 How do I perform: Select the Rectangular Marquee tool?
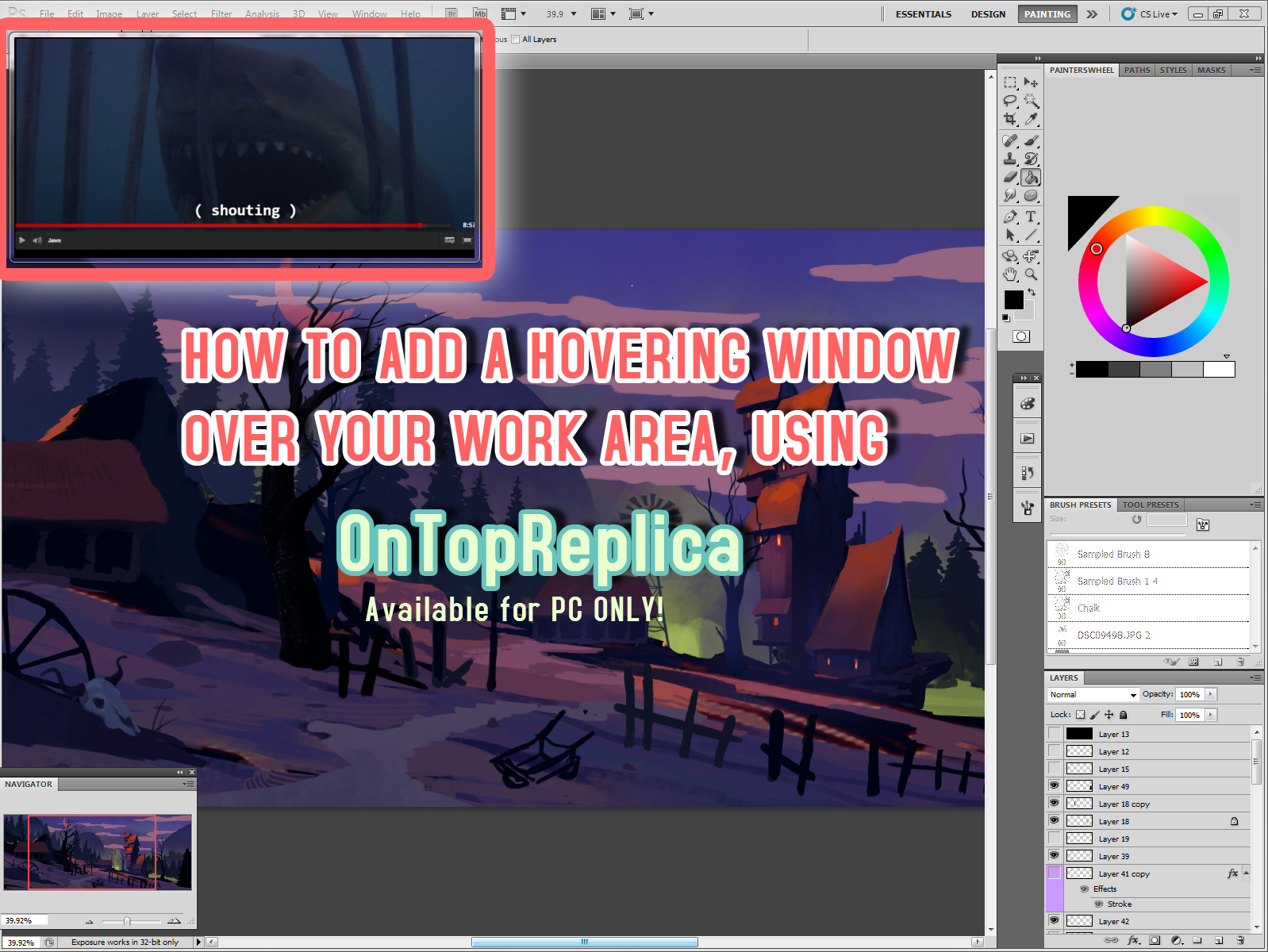(x=1010, y=83)
